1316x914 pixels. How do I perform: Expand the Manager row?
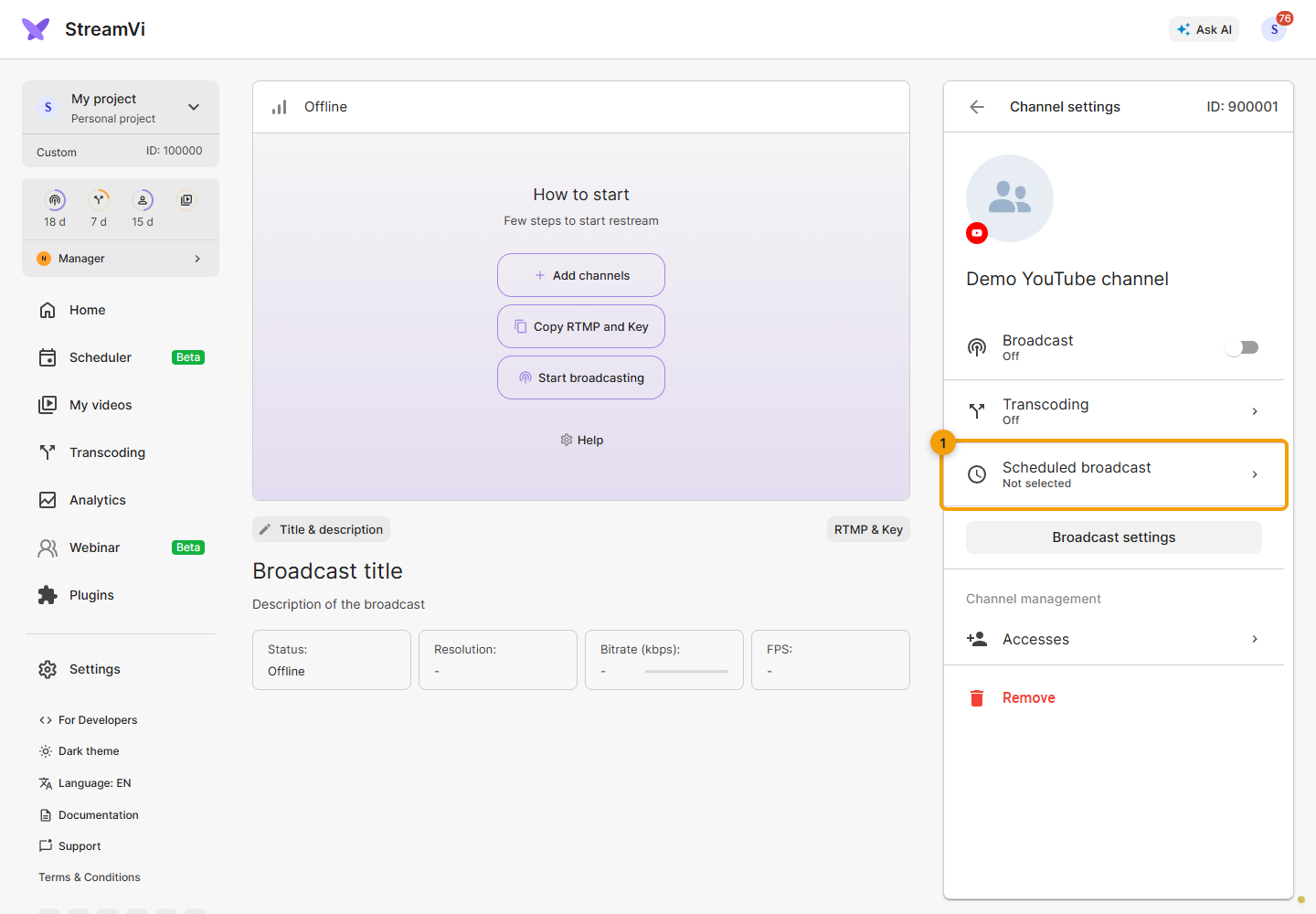[121, 259]
